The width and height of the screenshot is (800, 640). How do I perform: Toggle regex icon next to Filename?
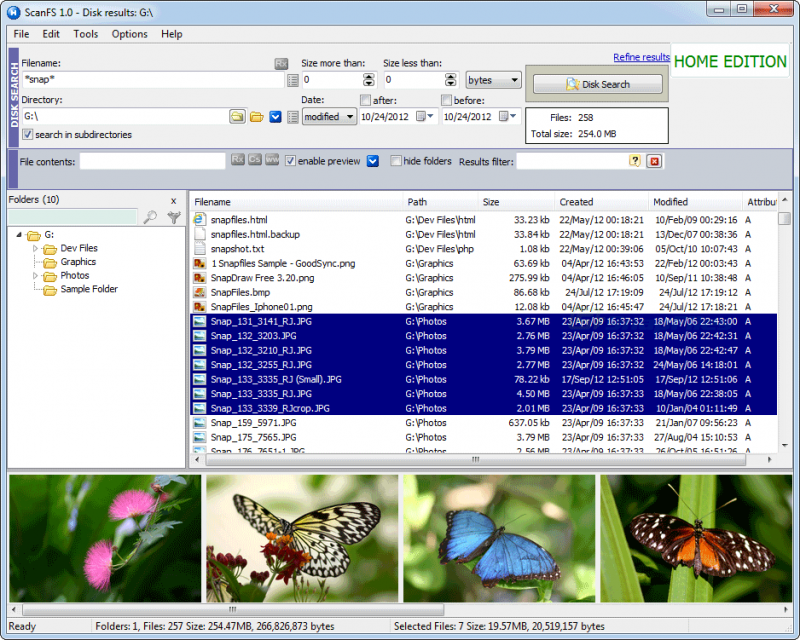[281, 64]
